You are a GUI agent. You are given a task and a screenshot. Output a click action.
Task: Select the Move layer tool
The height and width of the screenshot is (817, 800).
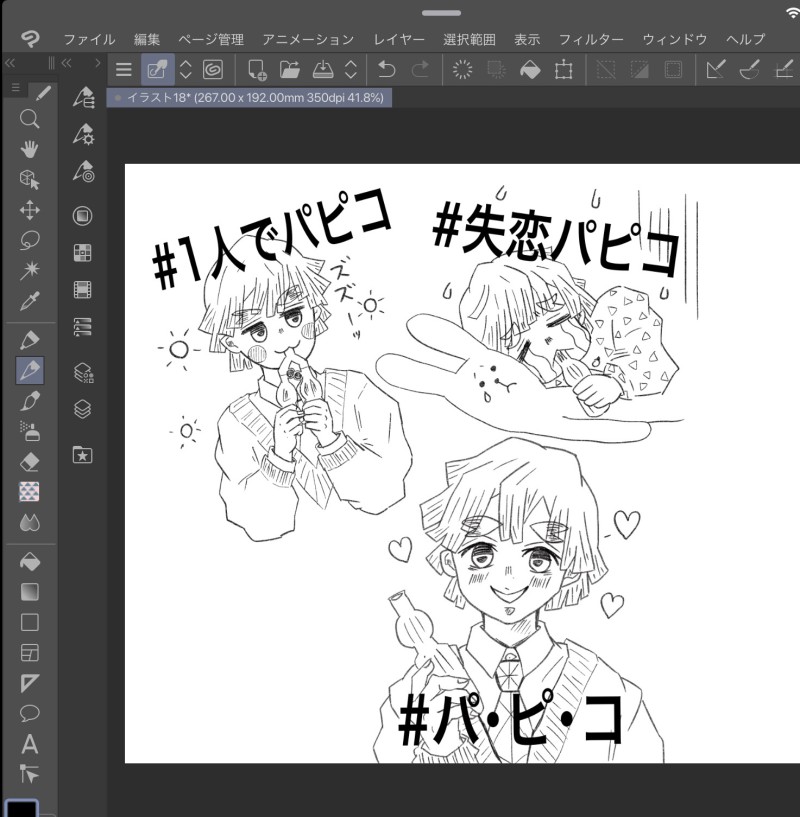click(30, 211)
